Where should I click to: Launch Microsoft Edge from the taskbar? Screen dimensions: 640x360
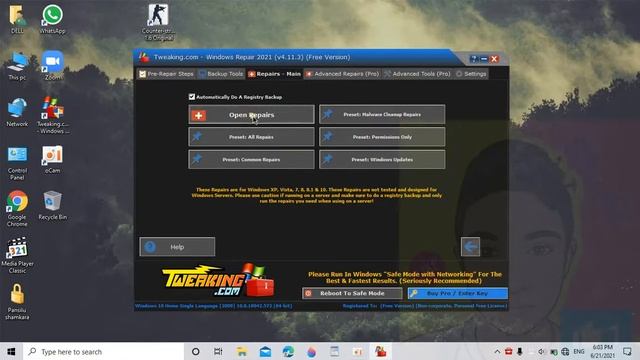click(x=288, y=351)
